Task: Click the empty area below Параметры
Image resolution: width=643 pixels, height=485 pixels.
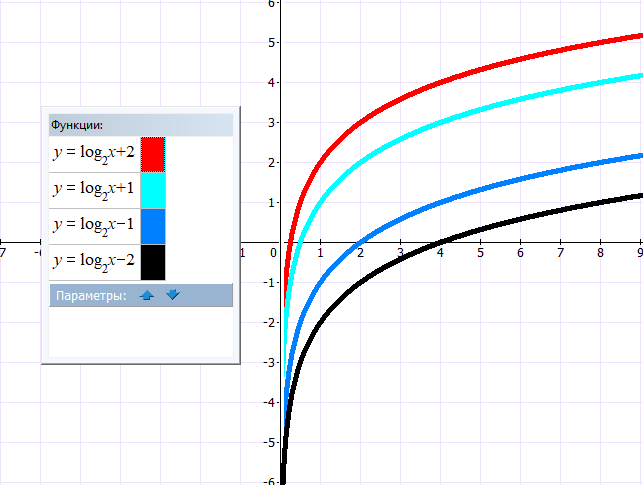Action: pos(140,333)
